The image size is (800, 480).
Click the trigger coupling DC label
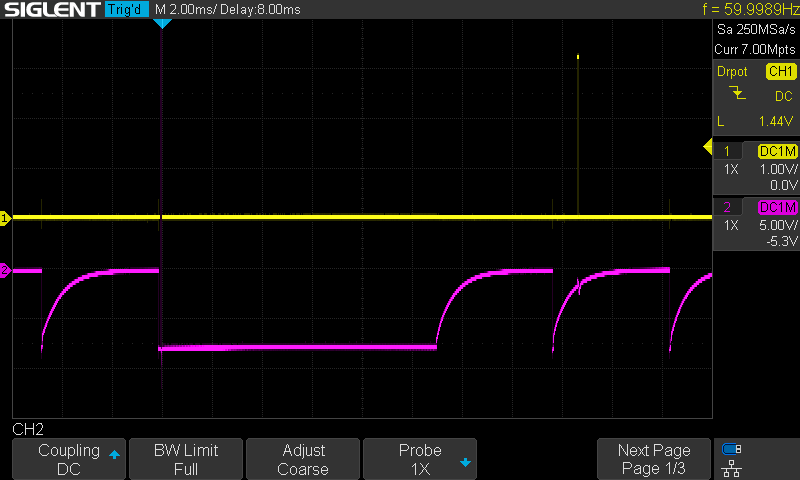(x=784, y=96)
